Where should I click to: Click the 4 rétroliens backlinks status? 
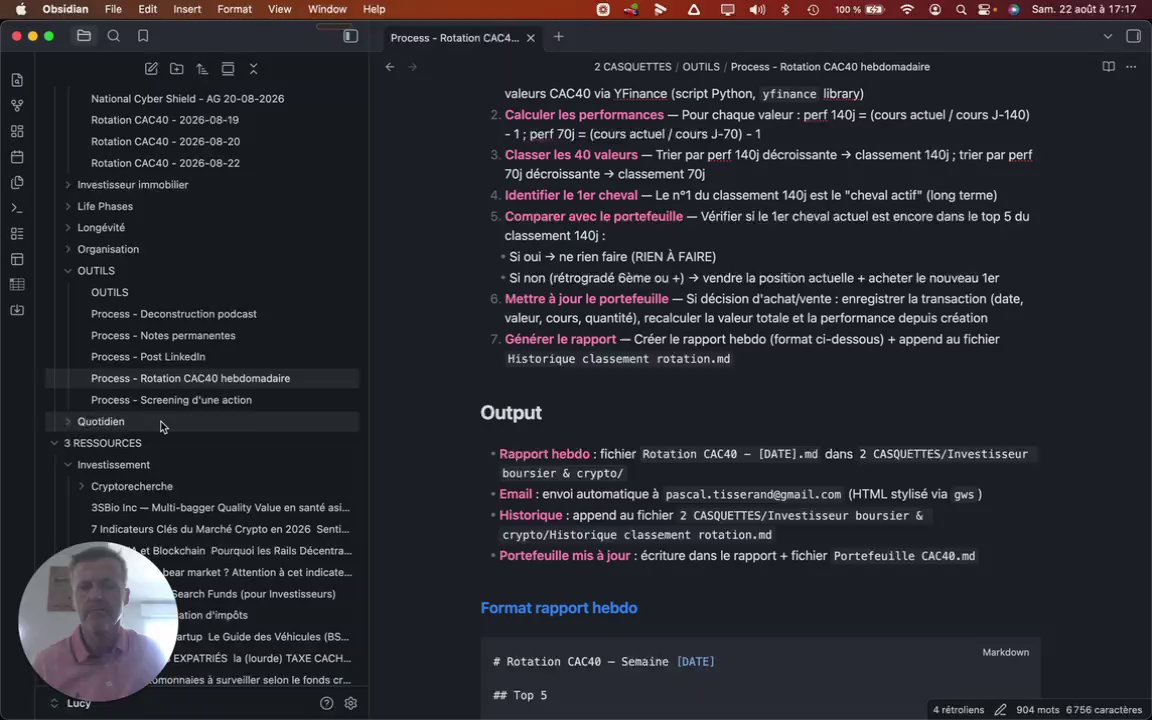[958, 710]
